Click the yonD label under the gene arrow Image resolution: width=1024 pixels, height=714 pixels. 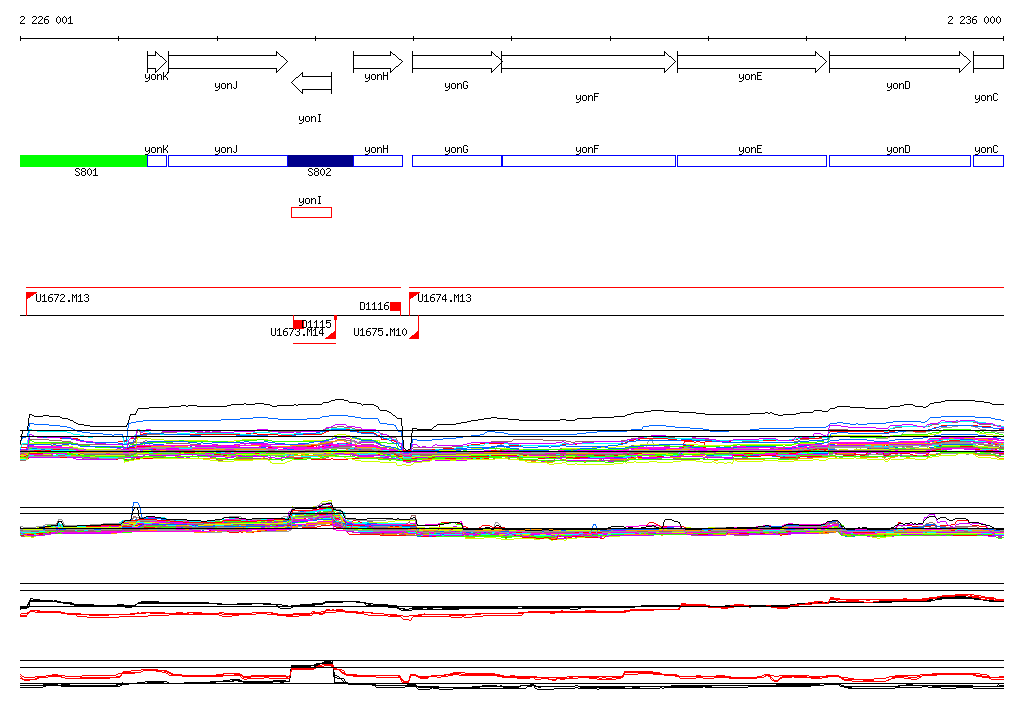(899, 86)
